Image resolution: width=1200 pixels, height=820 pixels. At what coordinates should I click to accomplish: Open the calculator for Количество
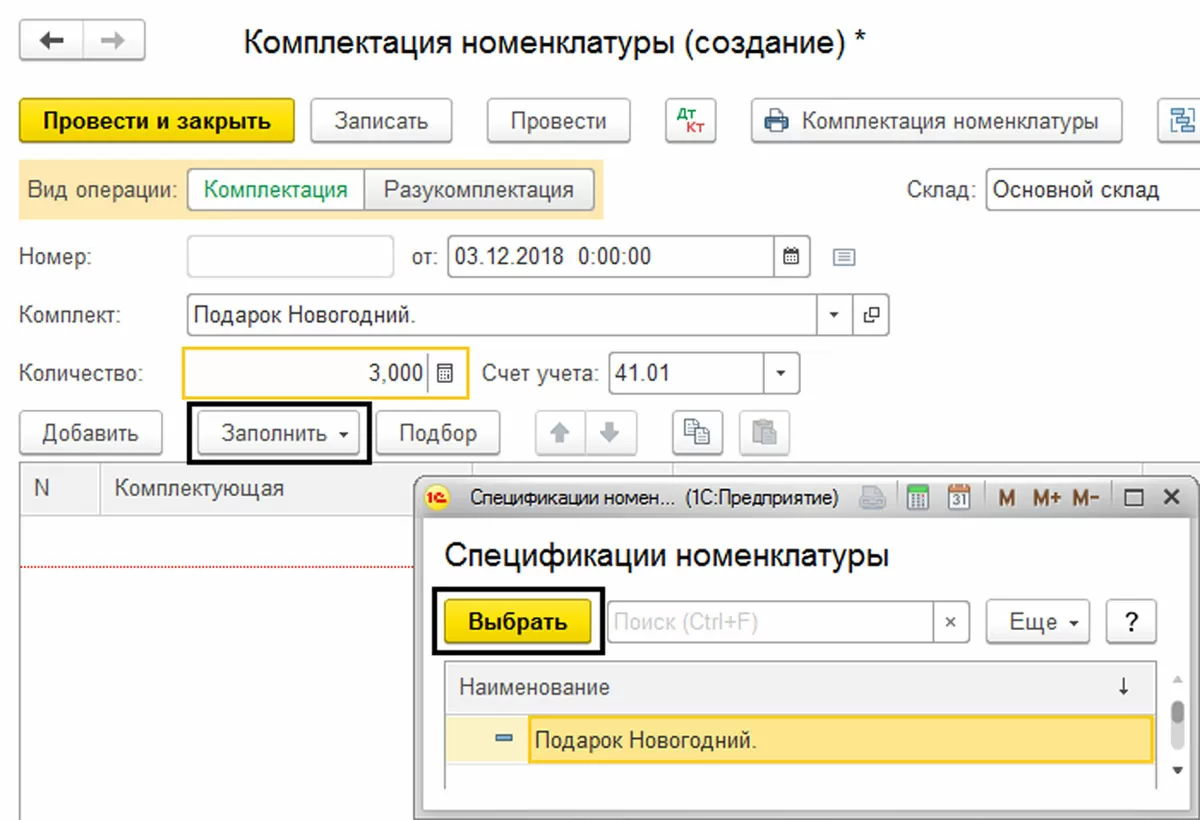tap(446, 373)
